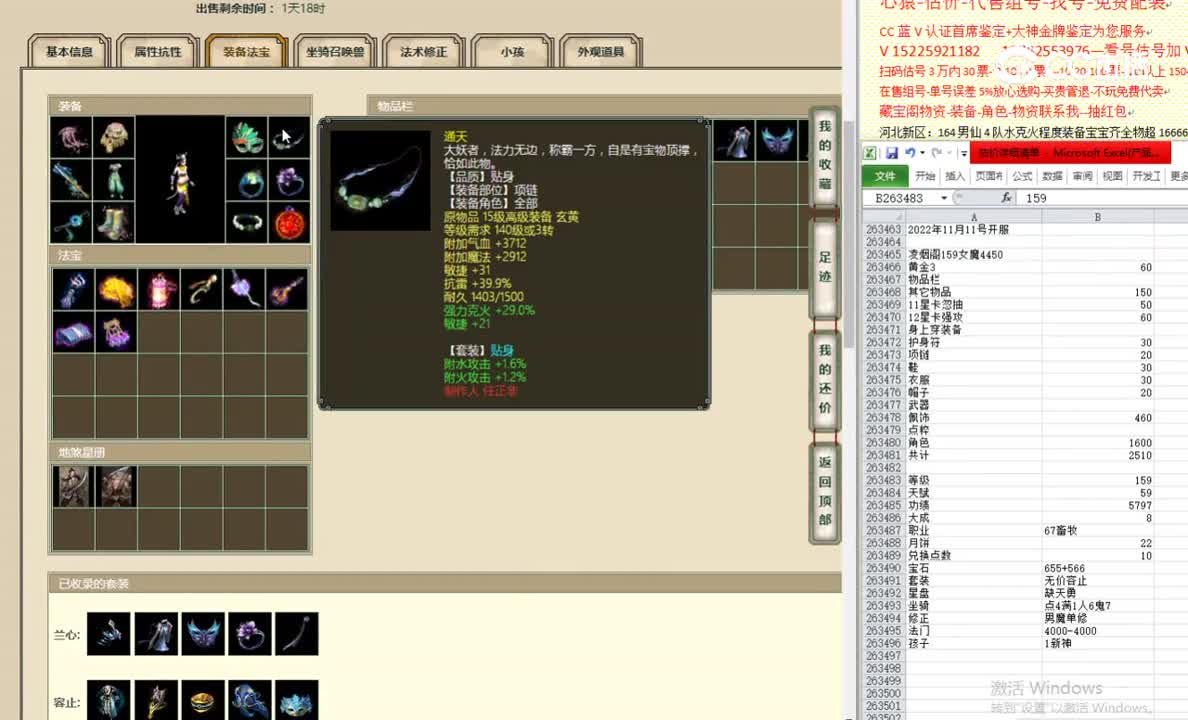Select the pink jellyfish accessory in equipment
The image size is (1188, 720).
click(71, 137)
